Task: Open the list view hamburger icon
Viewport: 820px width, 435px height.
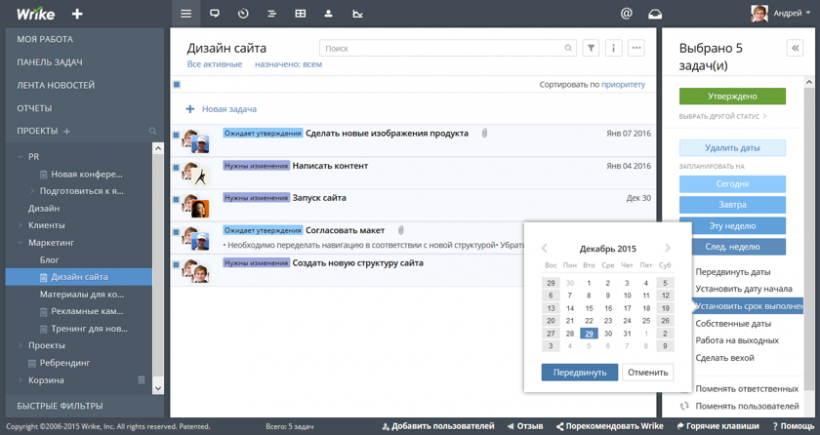Action: [x=185, y=14]
